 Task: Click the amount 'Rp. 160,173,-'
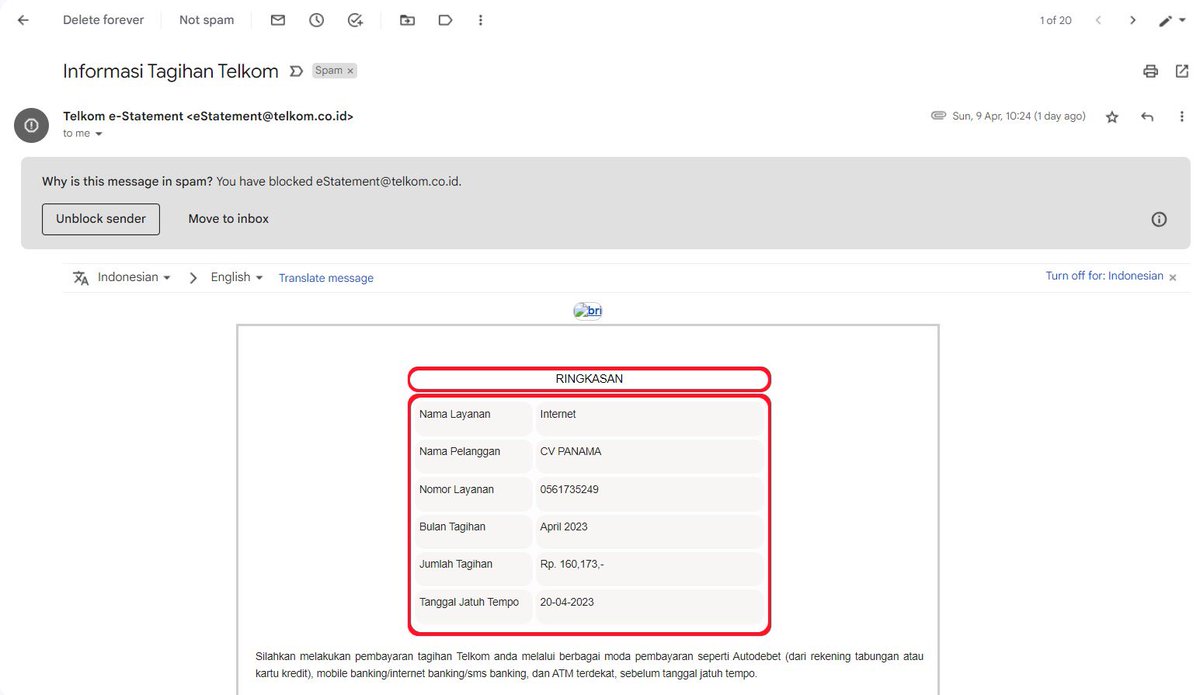[572, 564]
